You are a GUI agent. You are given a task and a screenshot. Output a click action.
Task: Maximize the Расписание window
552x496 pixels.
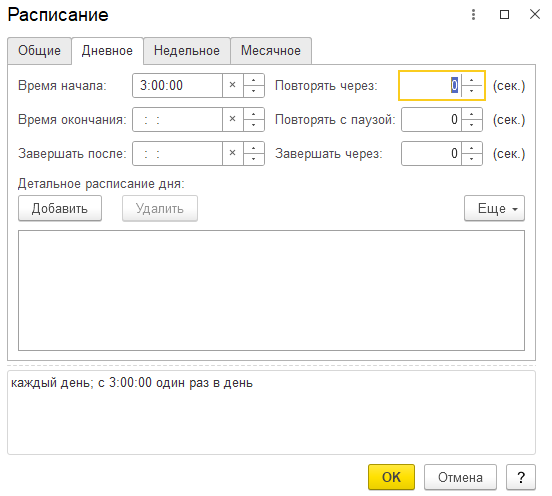(504, 14)
